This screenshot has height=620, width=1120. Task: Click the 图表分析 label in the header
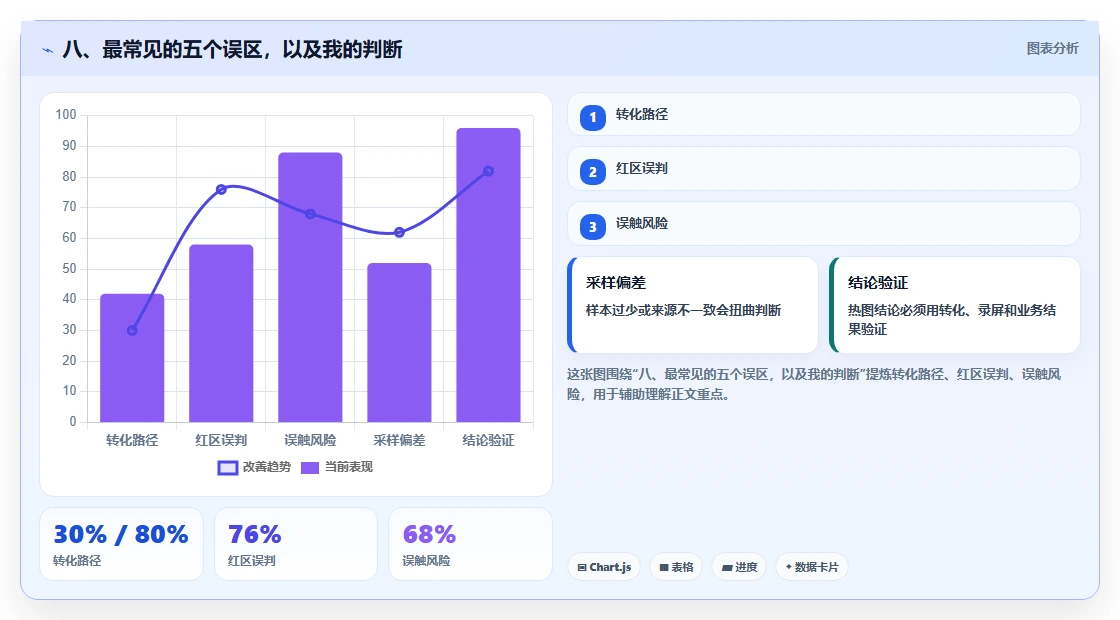coord(1052,49)
